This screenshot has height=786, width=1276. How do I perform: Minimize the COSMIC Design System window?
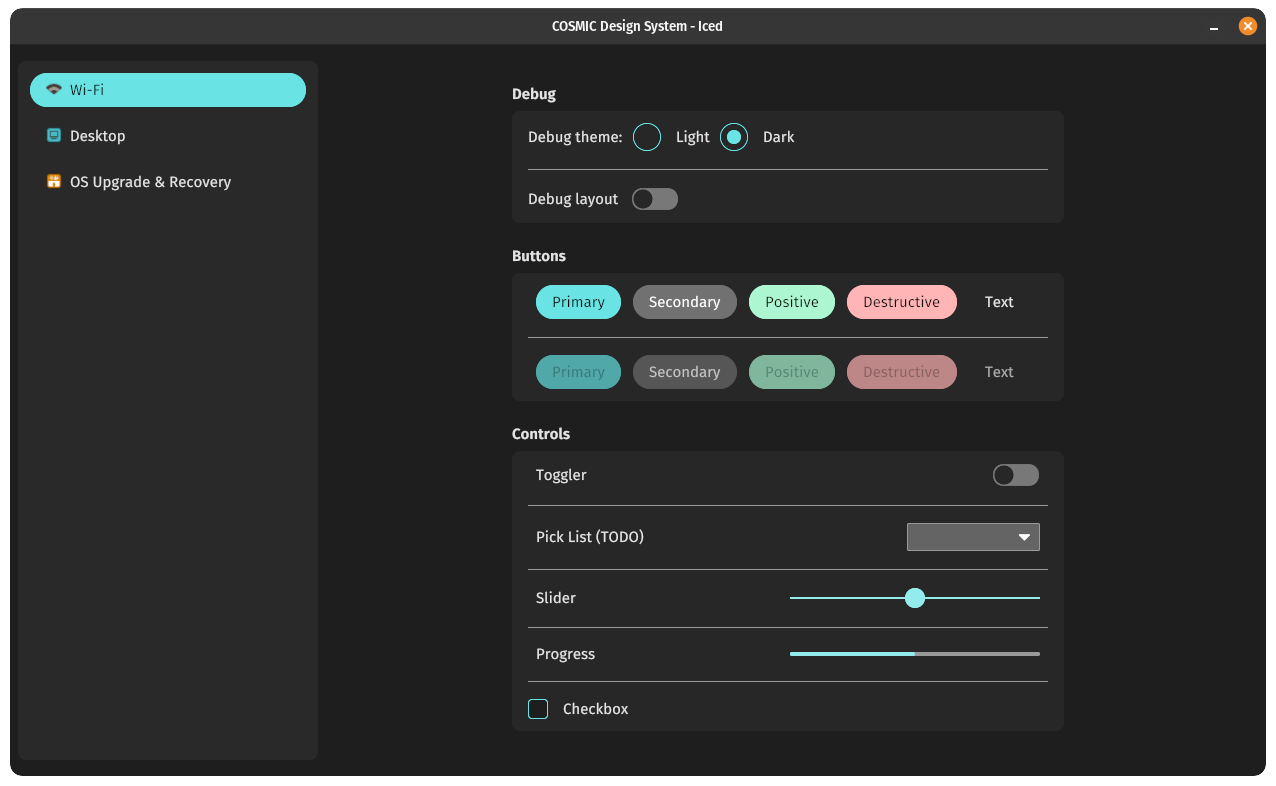click(1214, 27)
